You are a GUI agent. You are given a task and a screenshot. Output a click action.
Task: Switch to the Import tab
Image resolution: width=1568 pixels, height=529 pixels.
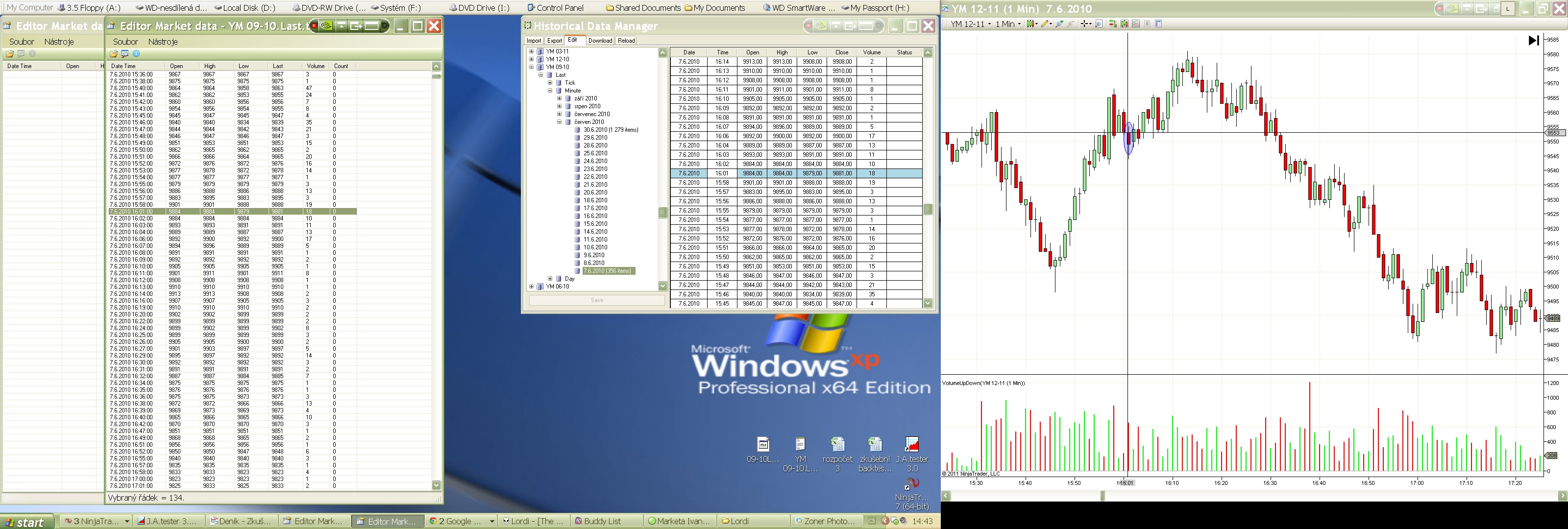[x=534, y=41]
